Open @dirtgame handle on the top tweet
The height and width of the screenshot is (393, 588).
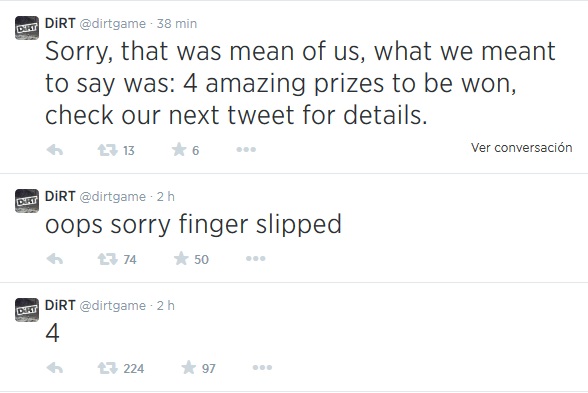click(112, 24)
